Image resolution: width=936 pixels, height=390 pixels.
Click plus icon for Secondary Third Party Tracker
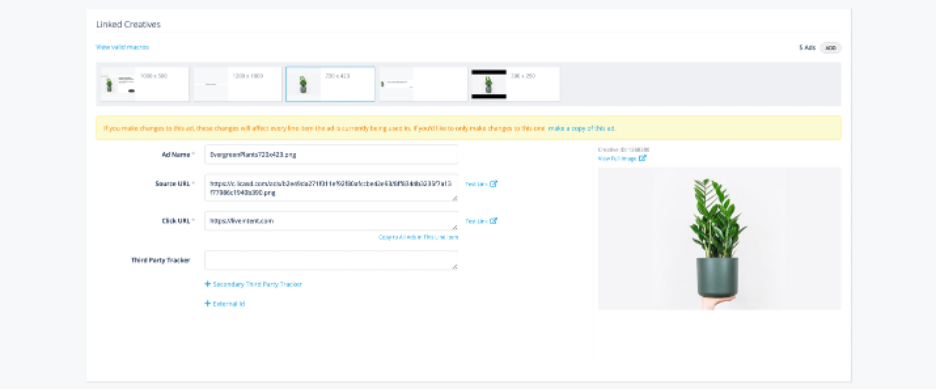208,284
